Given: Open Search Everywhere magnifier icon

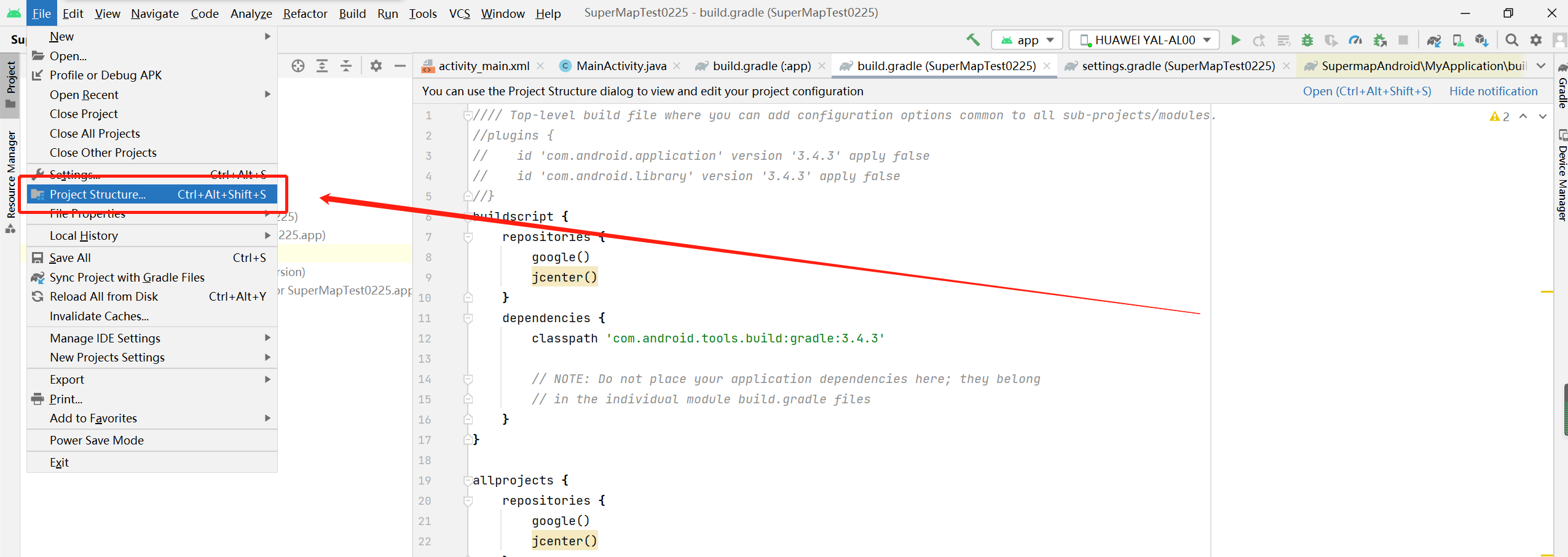Looking at the screenshot, I should (x=1512, y=40).
